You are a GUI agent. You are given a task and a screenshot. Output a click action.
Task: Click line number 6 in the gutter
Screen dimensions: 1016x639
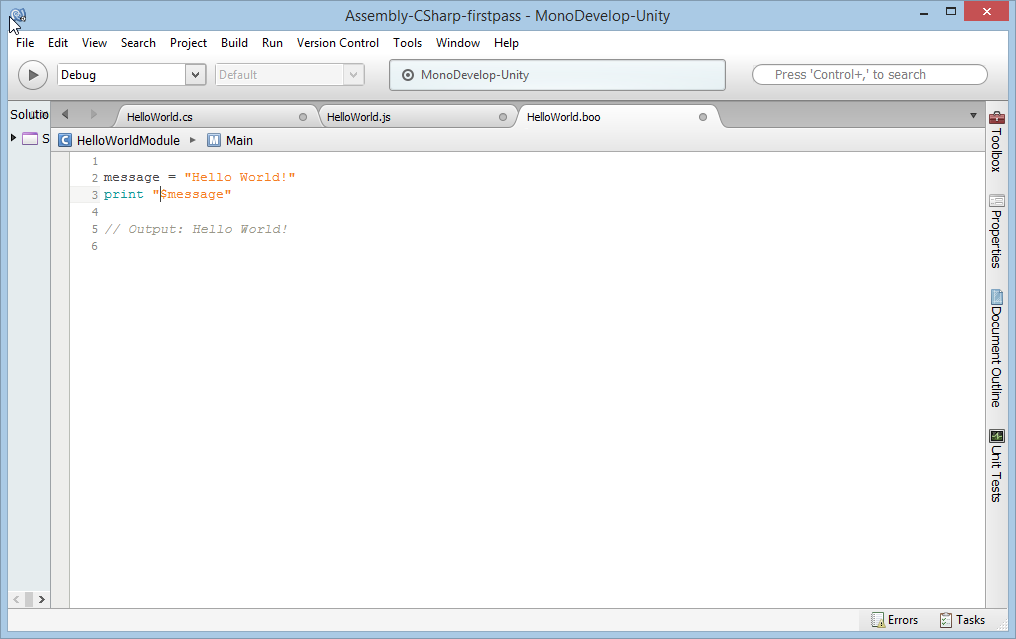point(95,246)
